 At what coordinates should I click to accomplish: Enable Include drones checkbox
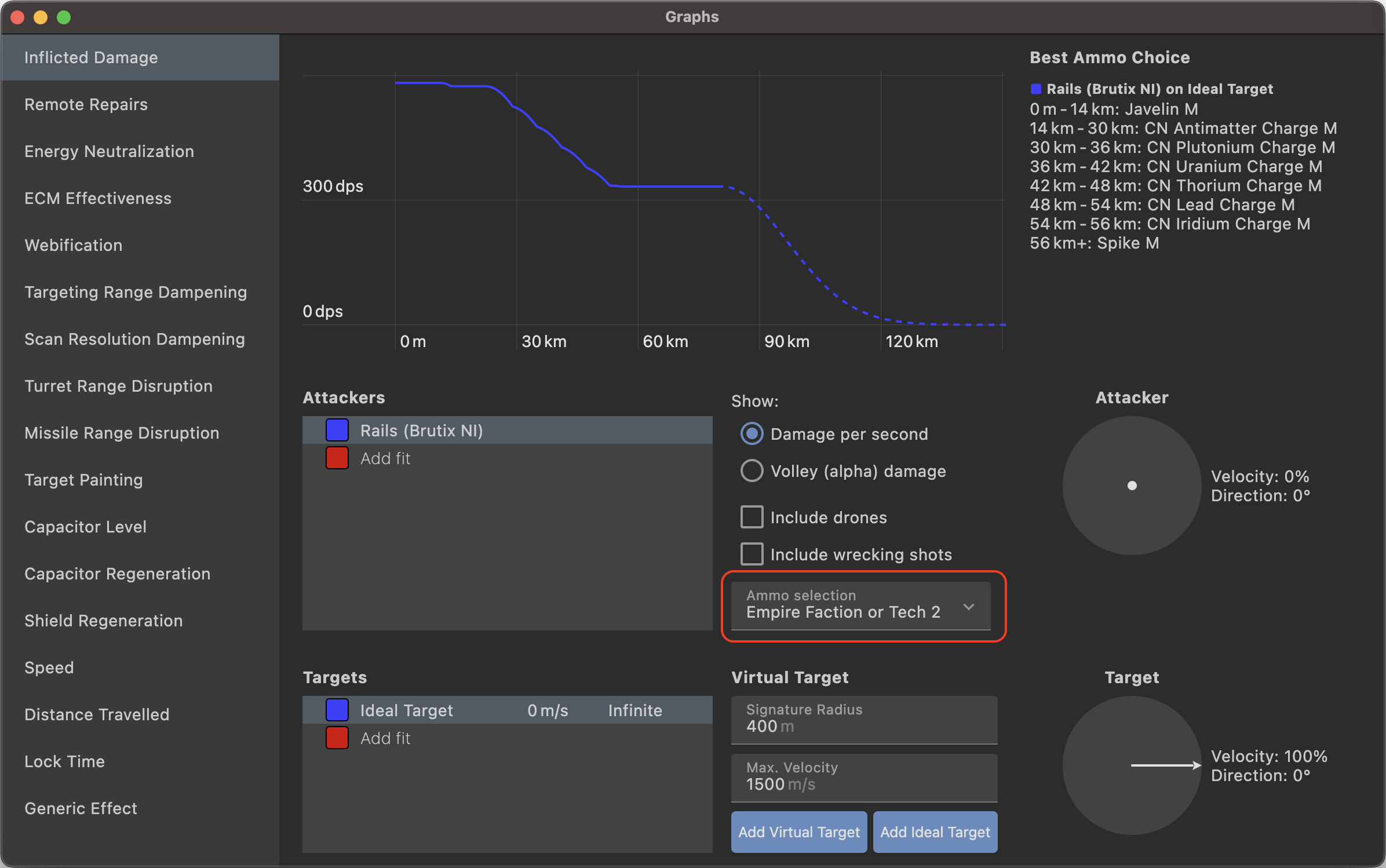752,517
